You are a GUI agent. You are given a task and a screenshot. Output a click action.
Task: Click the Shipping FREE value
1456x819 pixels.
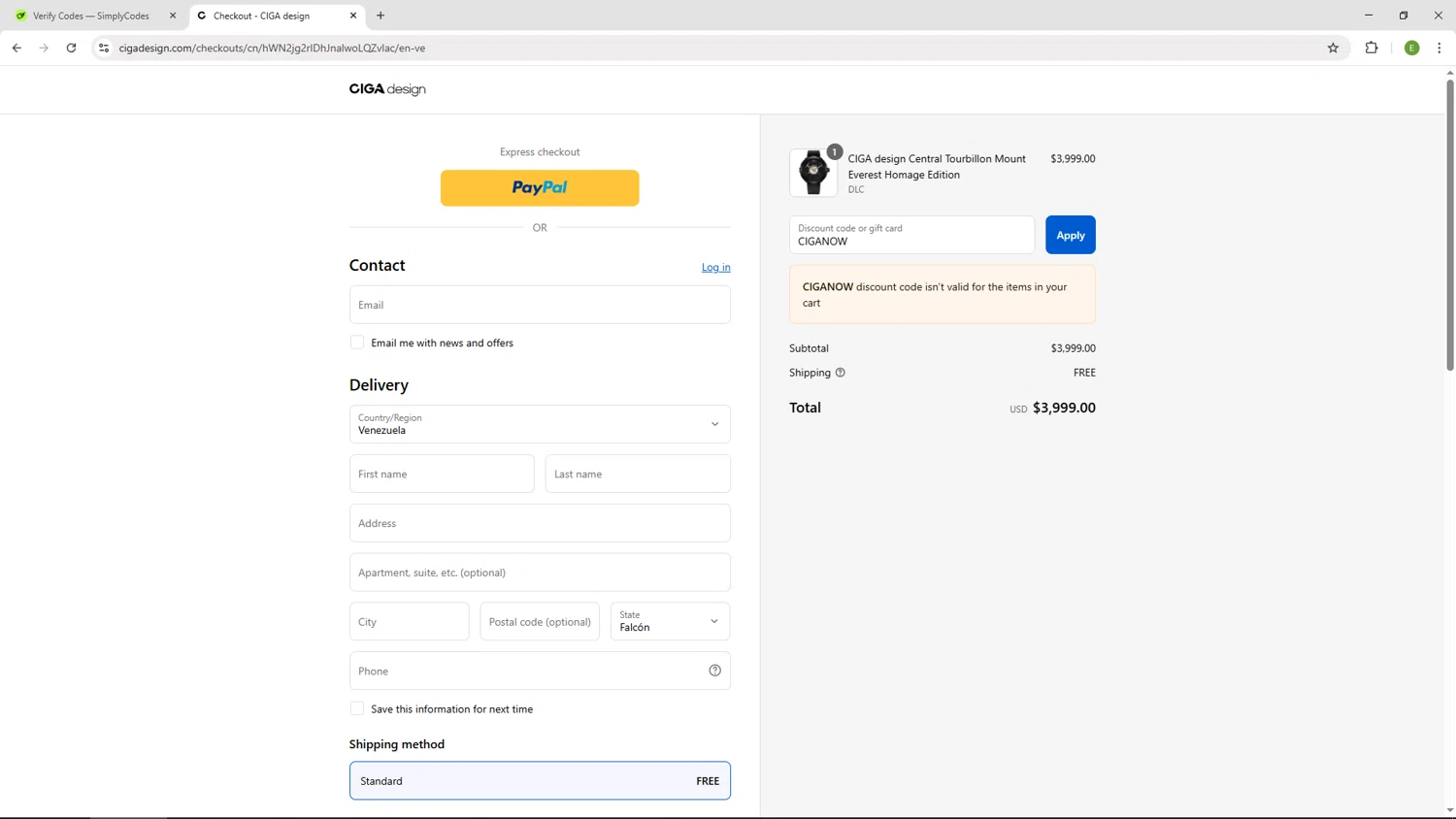[1084, 373]
